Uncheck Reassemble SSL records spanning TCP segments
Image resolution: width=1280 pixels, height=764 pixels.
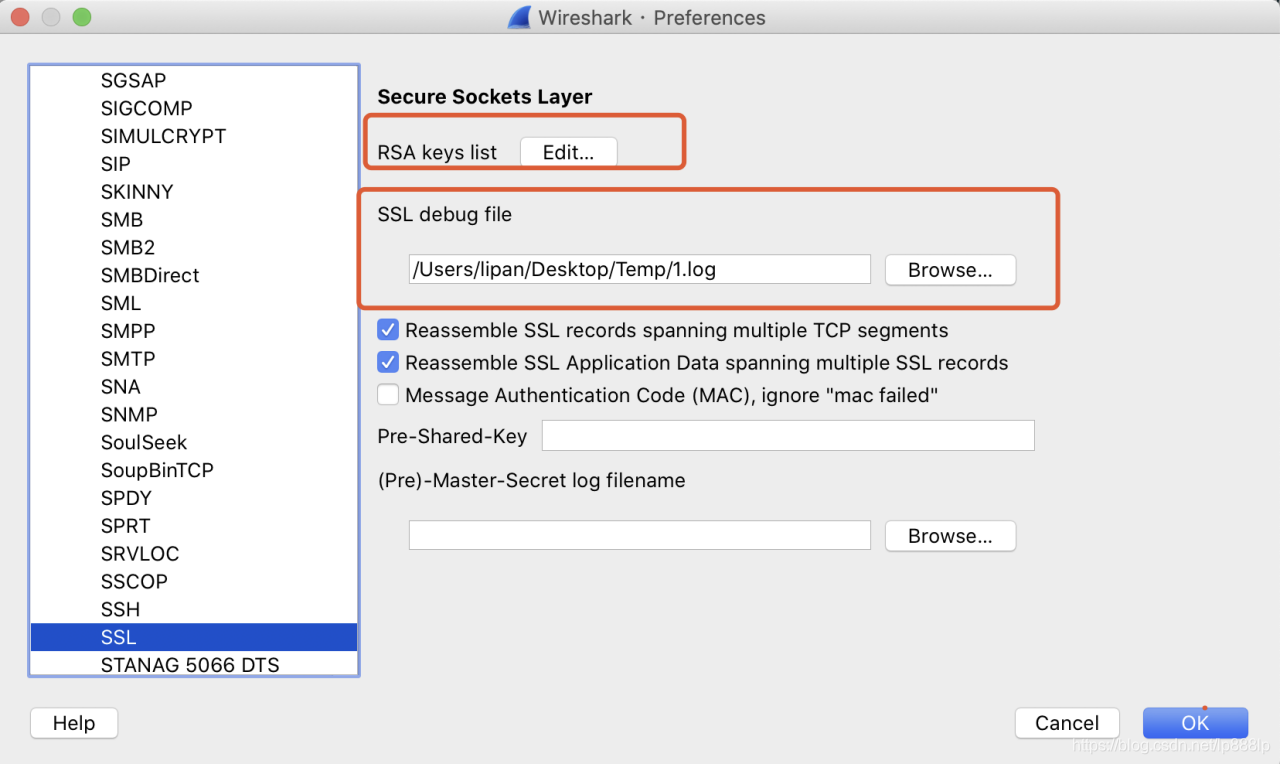pyautogui.click(x=388, y=330)
